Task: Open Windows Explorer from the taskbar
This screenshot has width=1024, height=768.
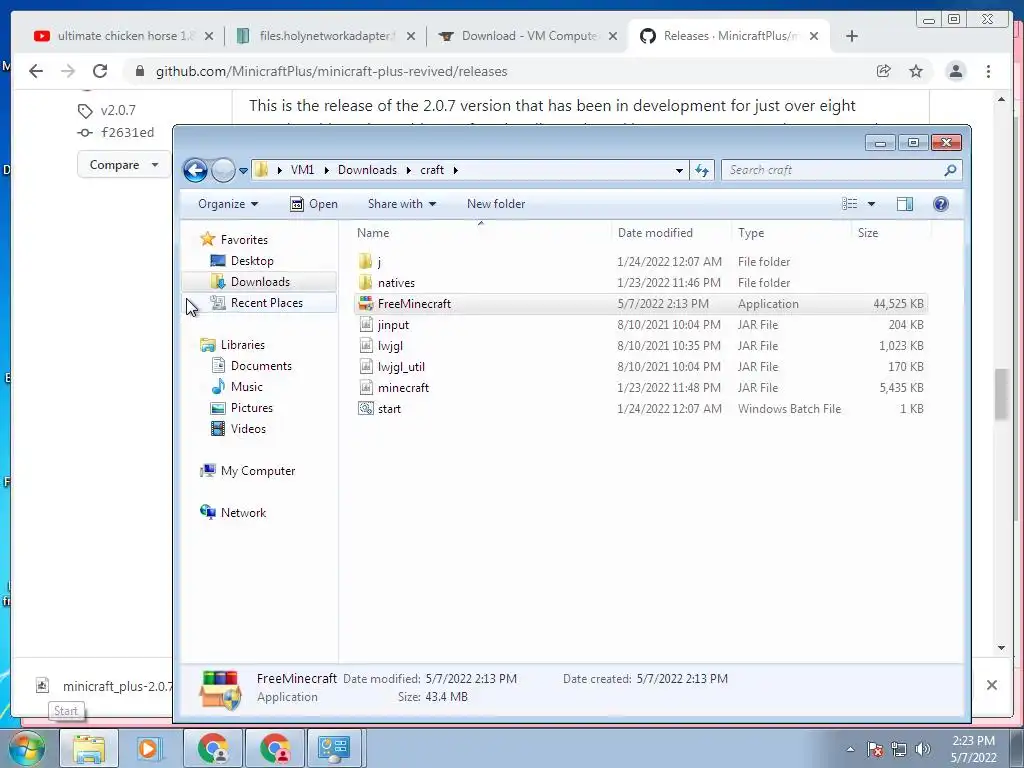Action: 89,748
